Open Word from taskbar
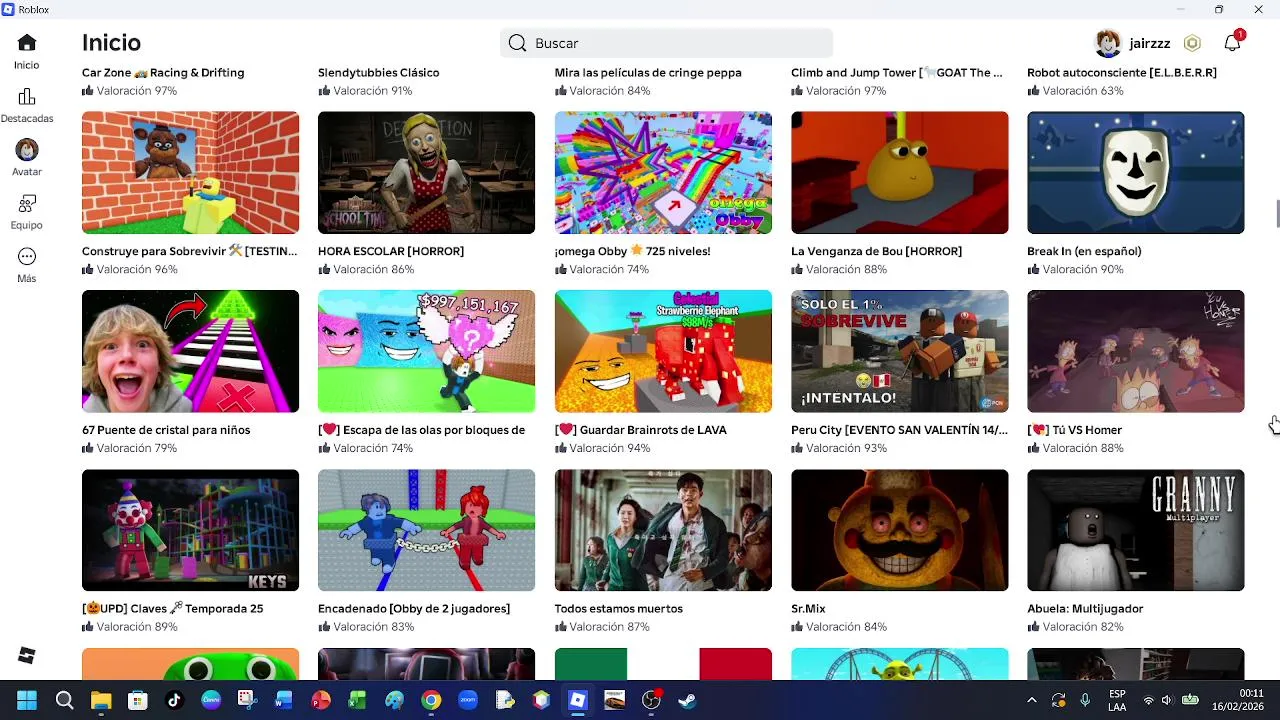 pos(284,700)
